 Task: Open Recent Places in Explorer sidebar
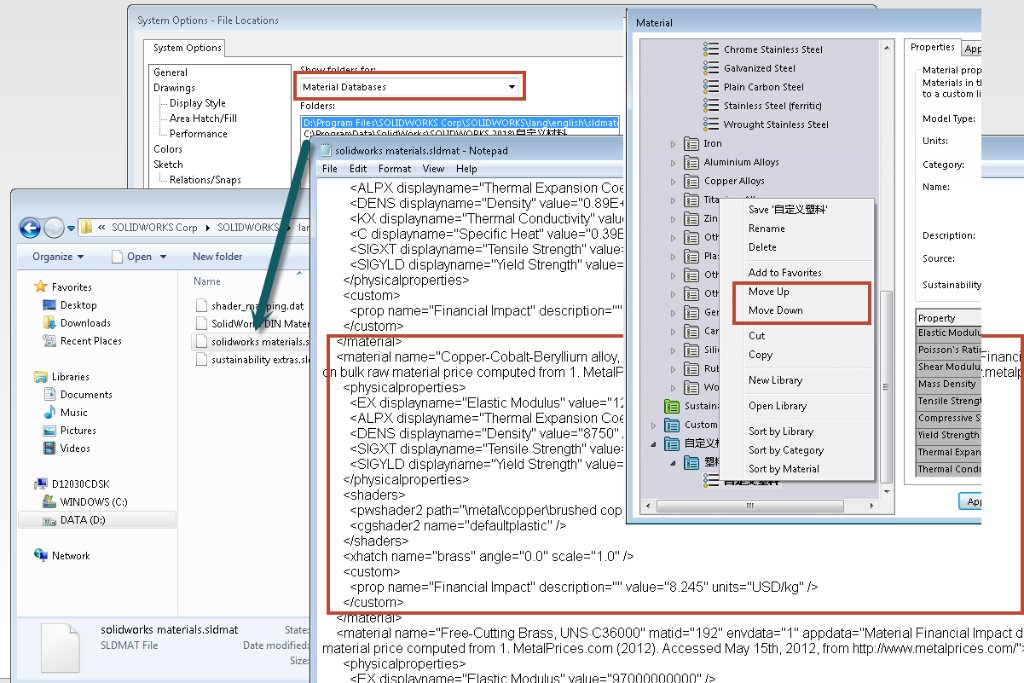91,341
